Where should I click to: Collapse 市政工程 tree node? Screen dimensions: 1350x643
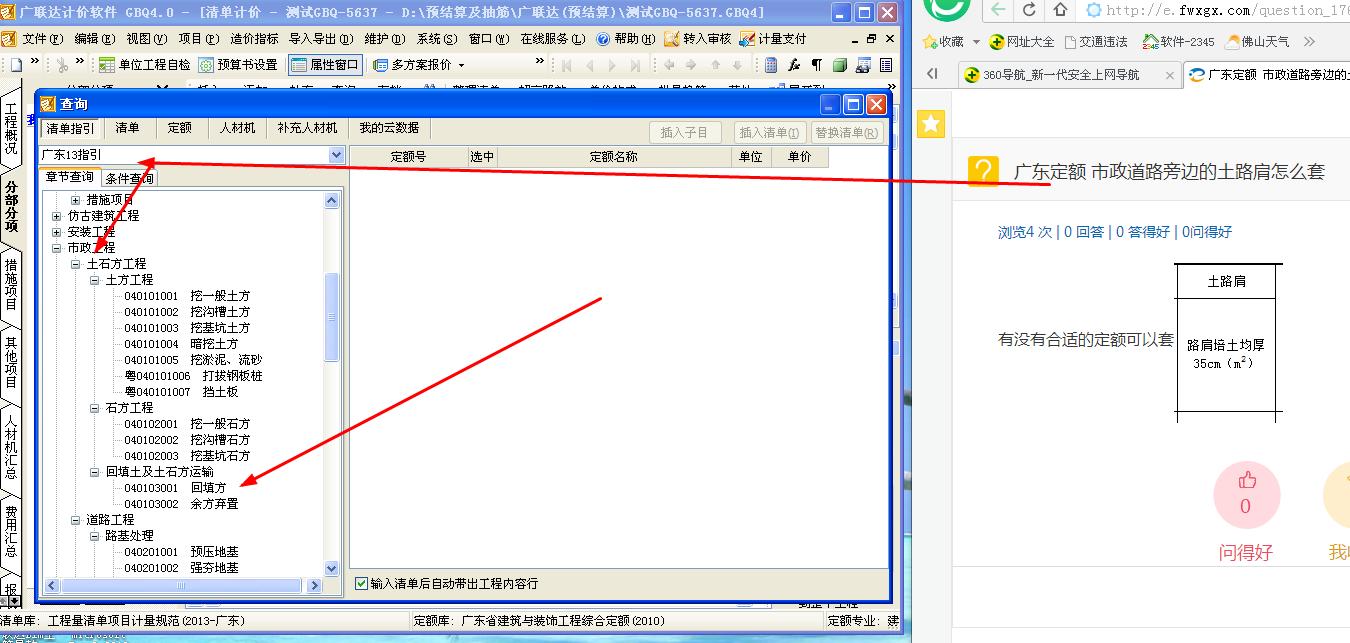click(x=57, y=248)
